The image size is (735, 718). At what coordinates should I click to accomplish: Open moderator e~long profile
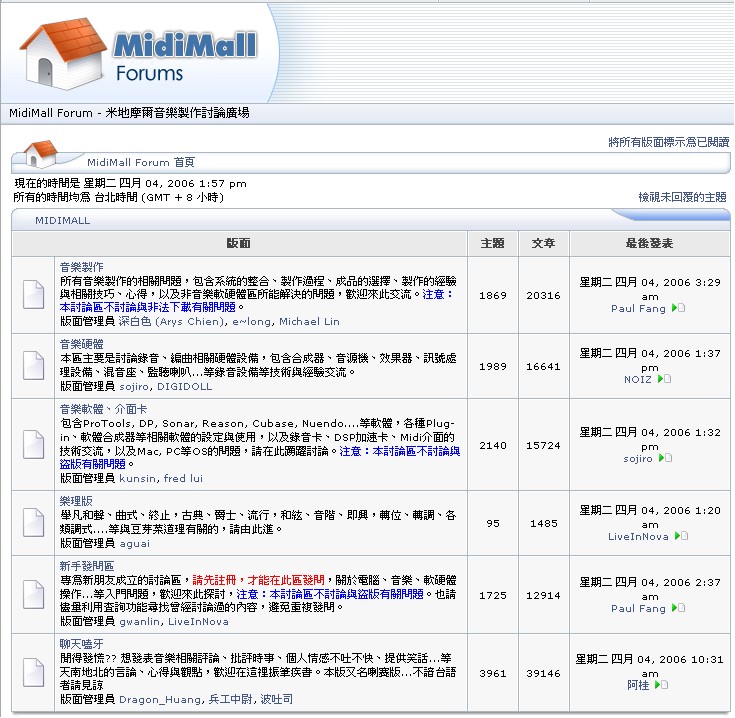pos(252,322)
